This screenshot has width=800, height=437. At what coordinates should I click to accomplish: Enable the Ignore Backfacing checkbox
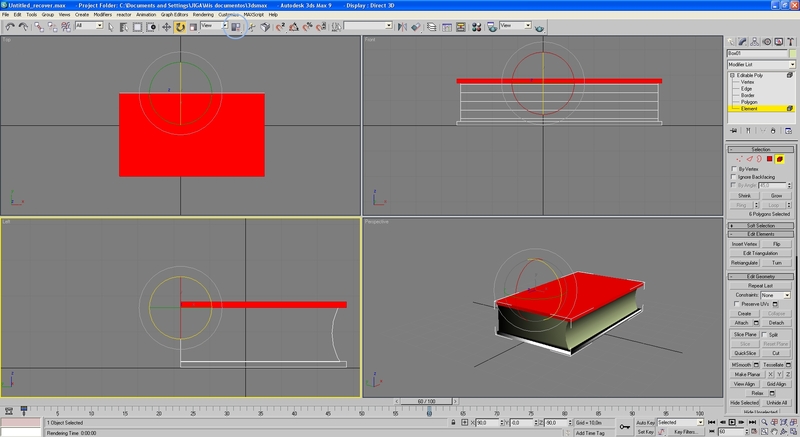pyautogui.click(x=734, y=176)
